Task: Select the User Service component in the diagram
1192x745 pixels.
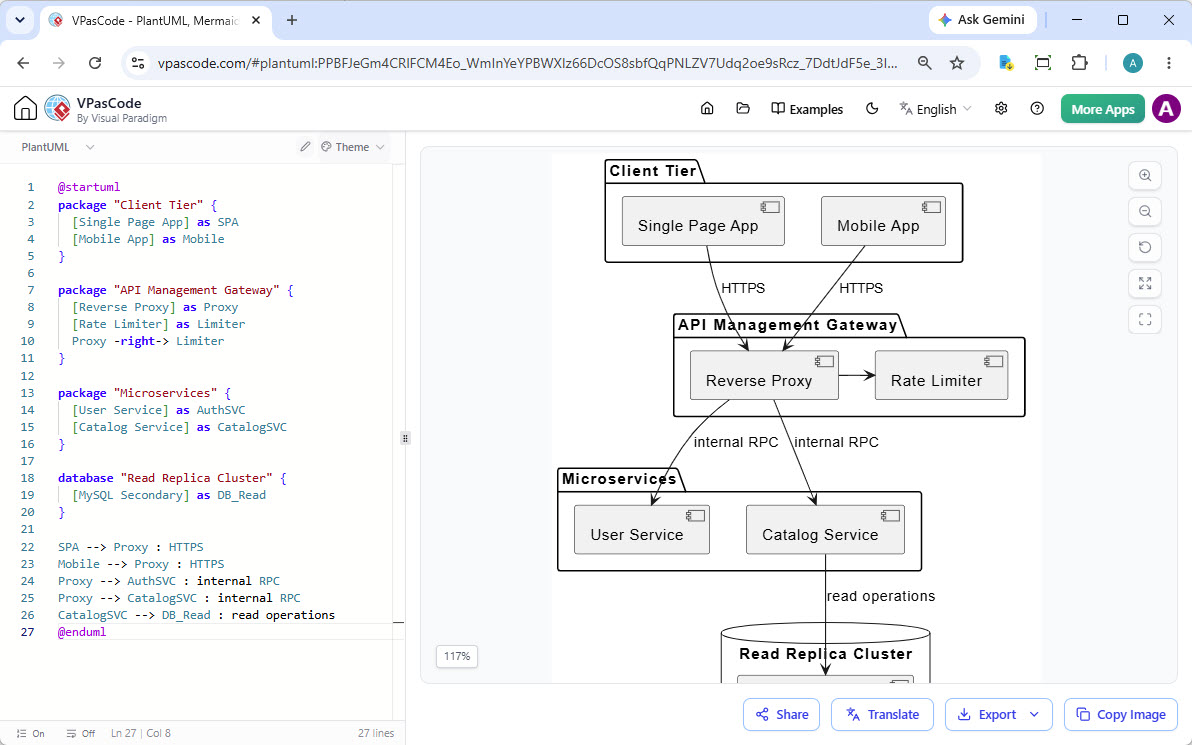Action: (642, 529)
